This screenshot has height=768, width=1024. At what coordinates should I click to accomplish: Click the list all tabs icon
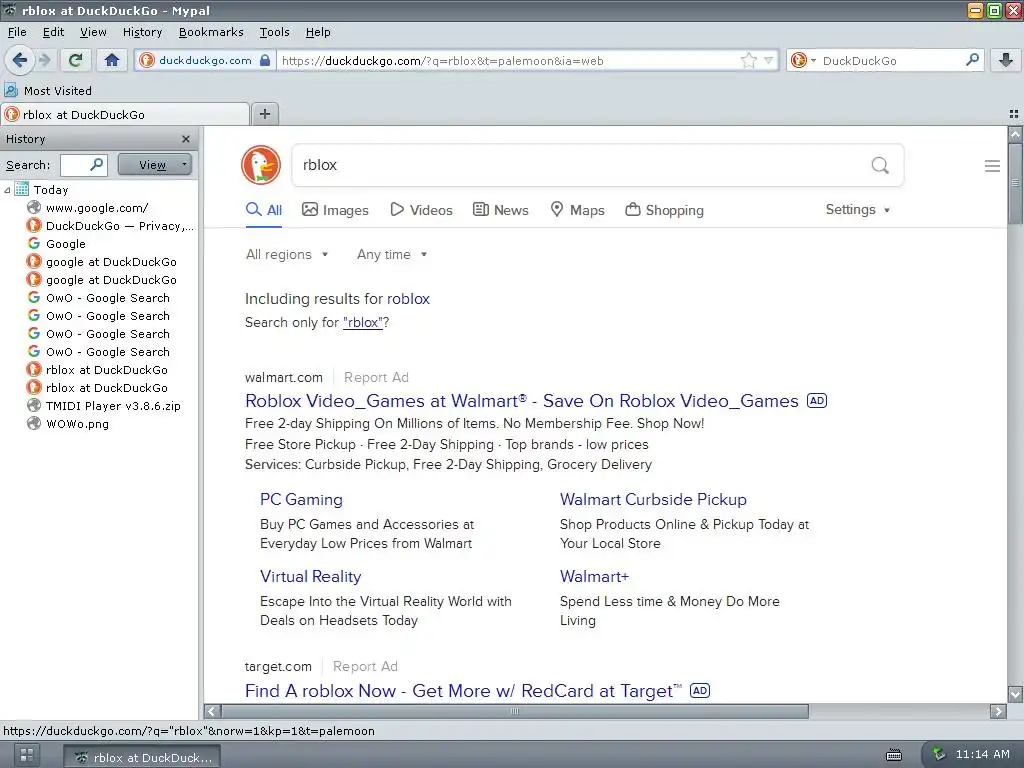(x=1014, y=114)
